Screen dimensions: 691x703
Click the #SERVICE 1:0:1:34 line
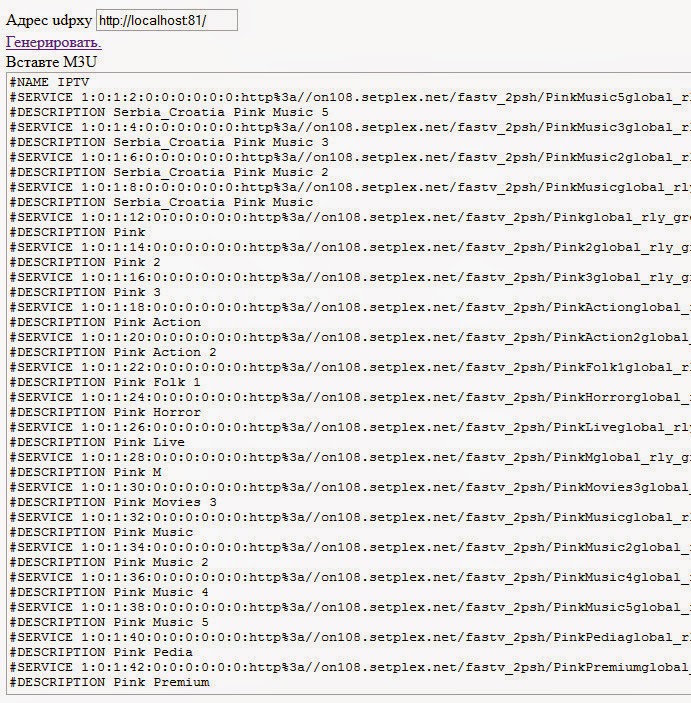[x=350, y=548]
